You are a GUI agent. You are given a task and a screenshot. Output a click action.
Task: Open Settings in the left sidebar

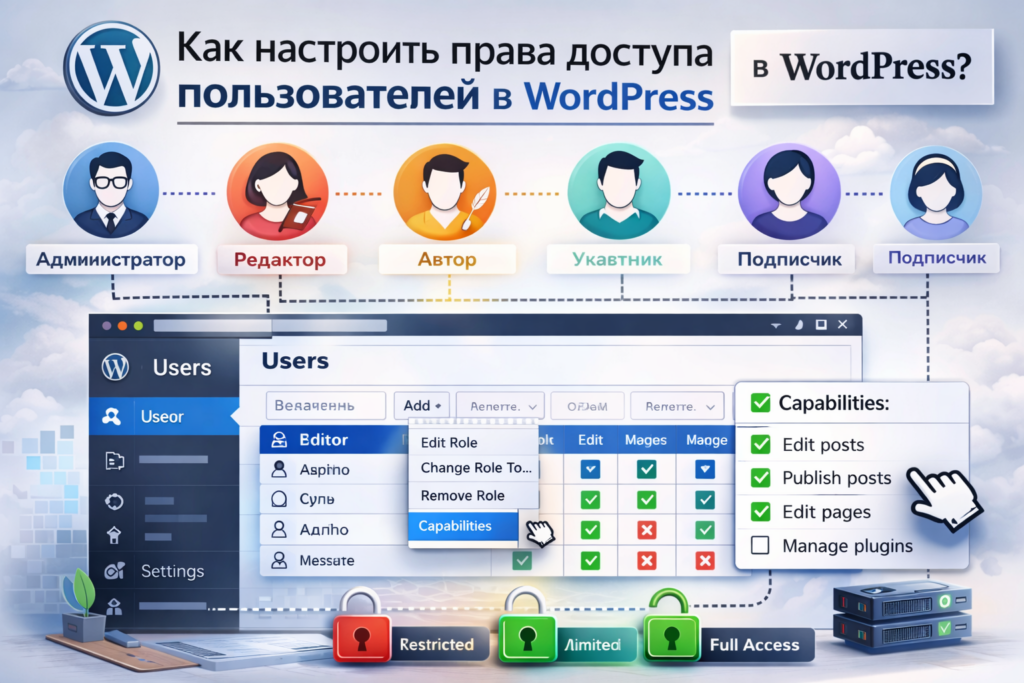[x=172, y=571]
